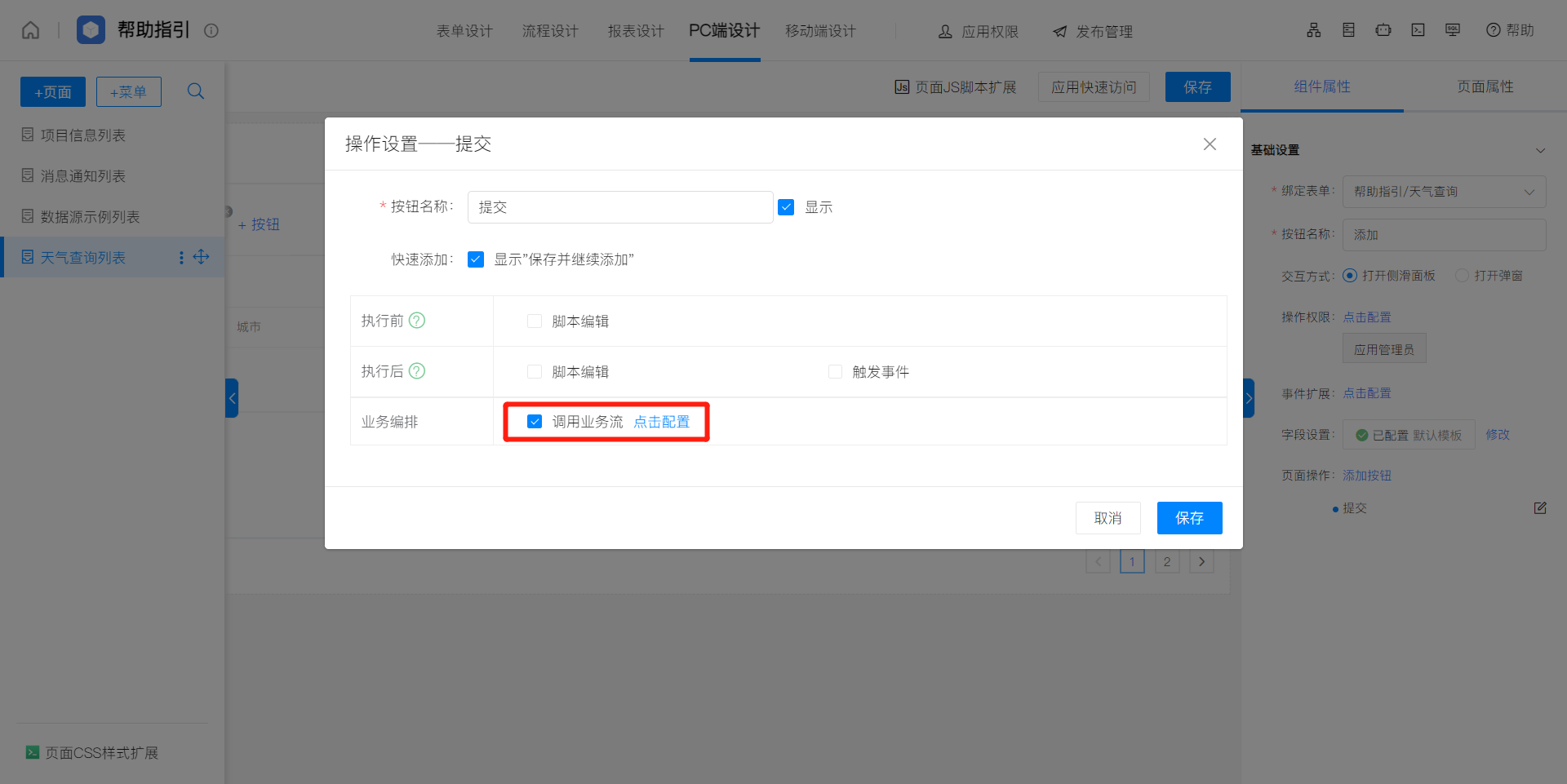The image size is (1567, 784).
Task: Go to home via house icon
Action: pyautogui.click(x=30, y=30)
